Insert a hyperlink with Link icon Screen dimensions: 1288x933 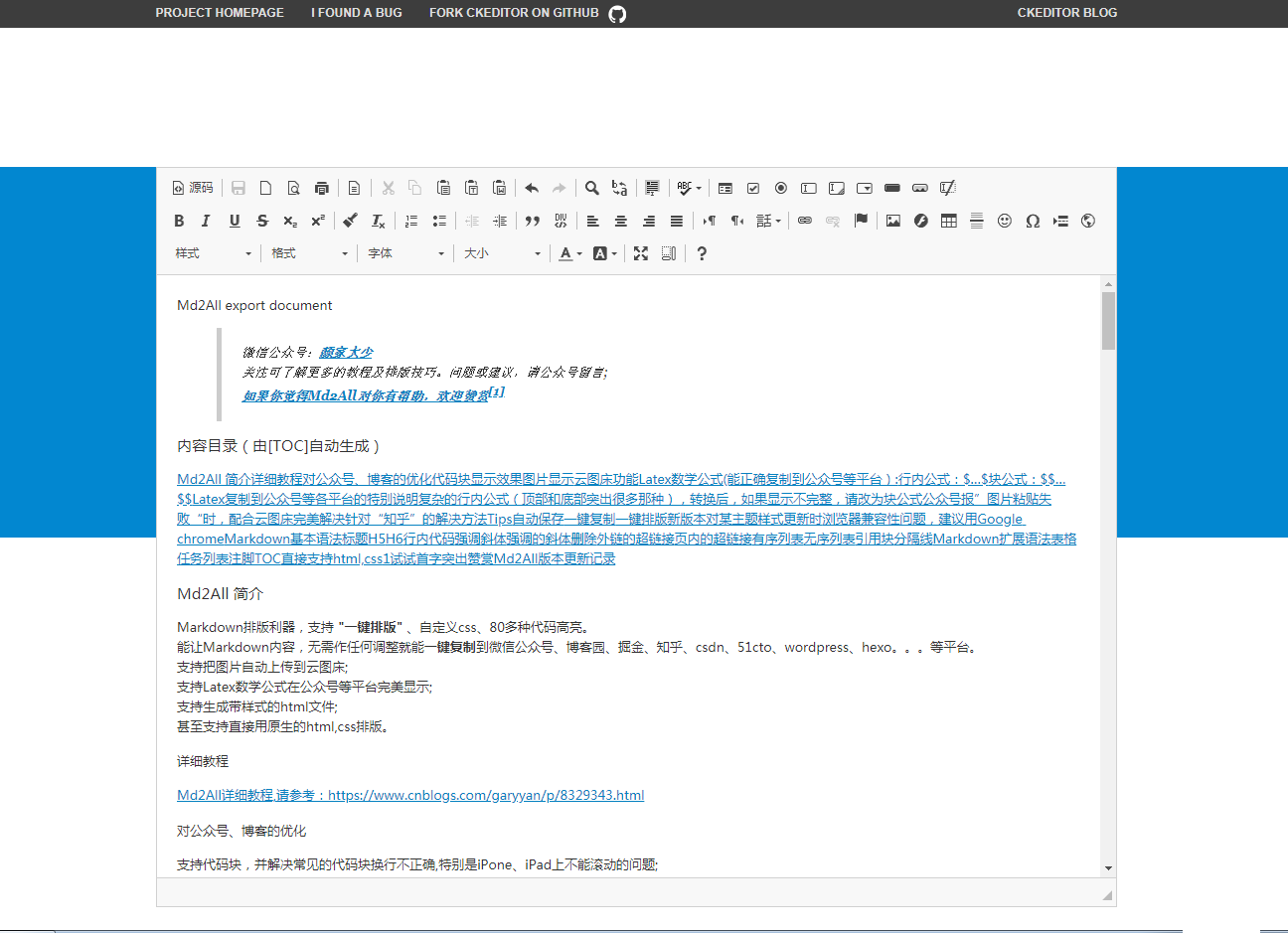pyautogui.click(x=805, y=221)
